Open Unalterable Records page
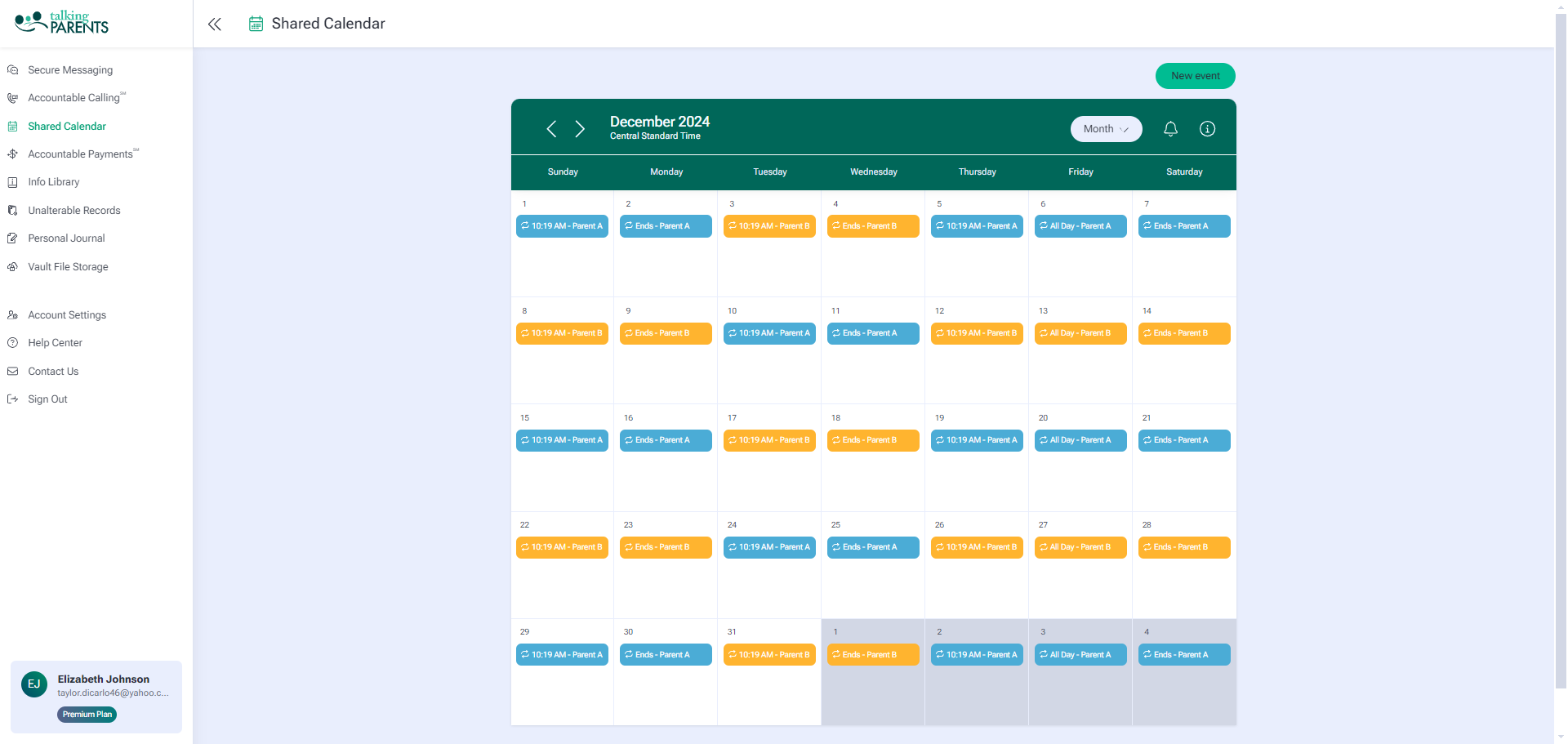 point(74,211)
